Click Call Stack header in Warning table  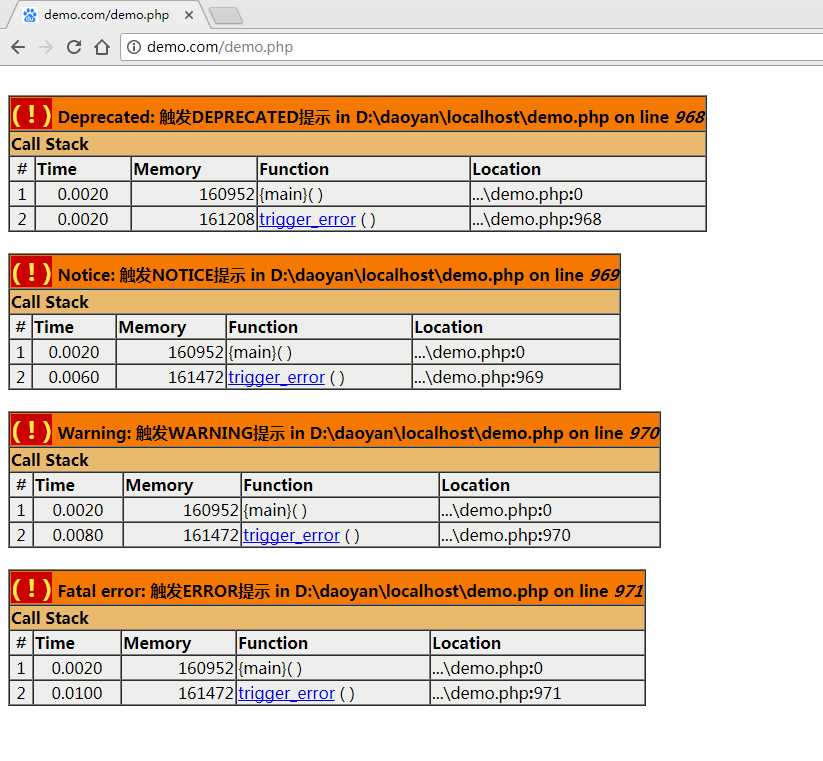334,460
